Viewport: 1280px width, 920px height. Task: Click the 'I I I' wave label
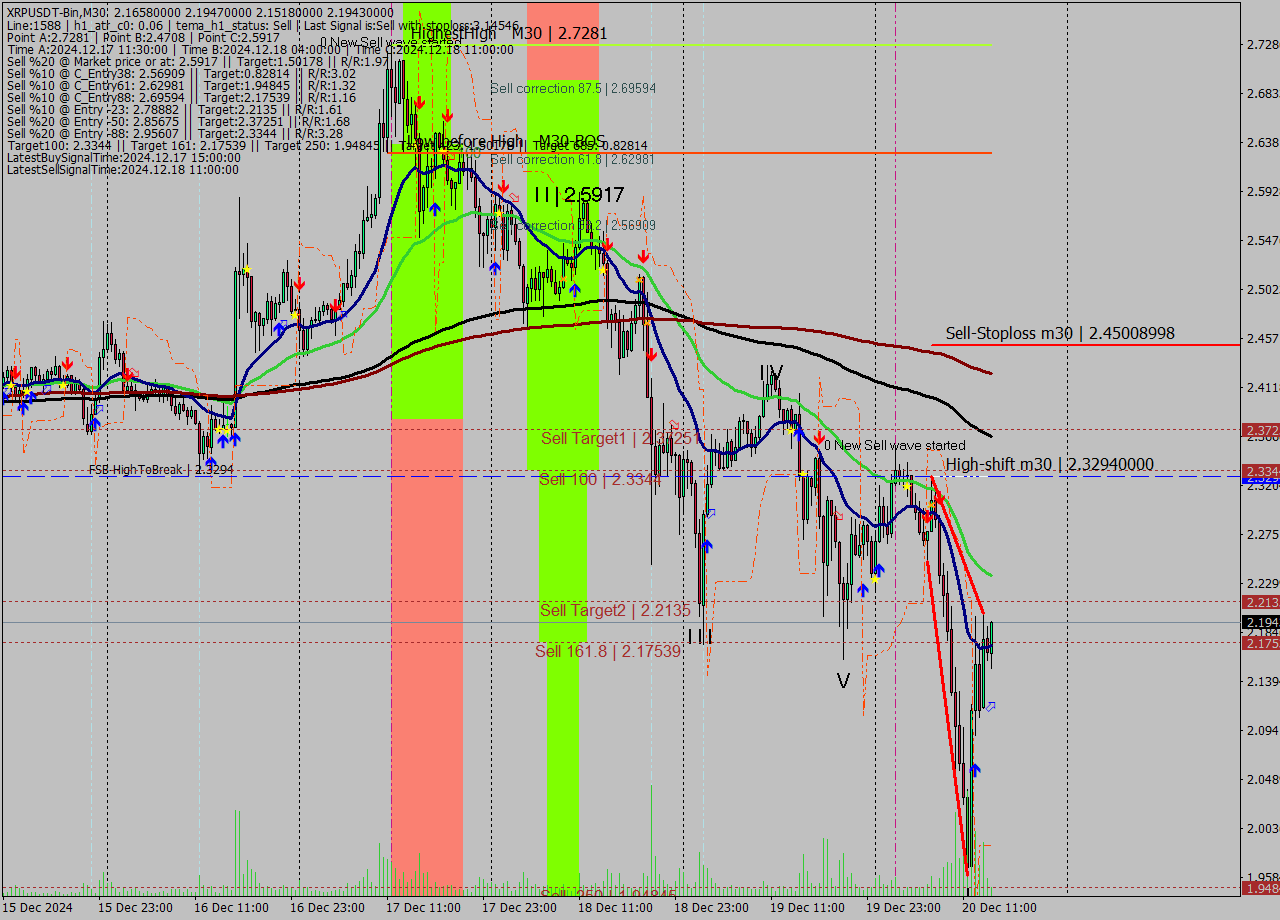[x=700, y=636]
